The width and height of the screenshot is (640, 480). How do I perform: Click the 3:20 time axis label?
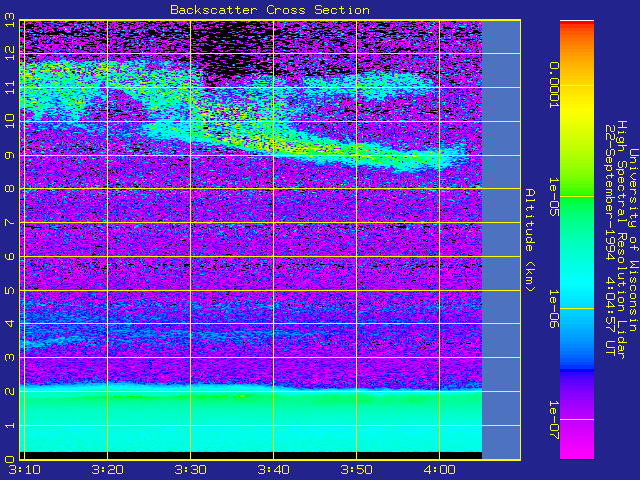pos(107,470)
